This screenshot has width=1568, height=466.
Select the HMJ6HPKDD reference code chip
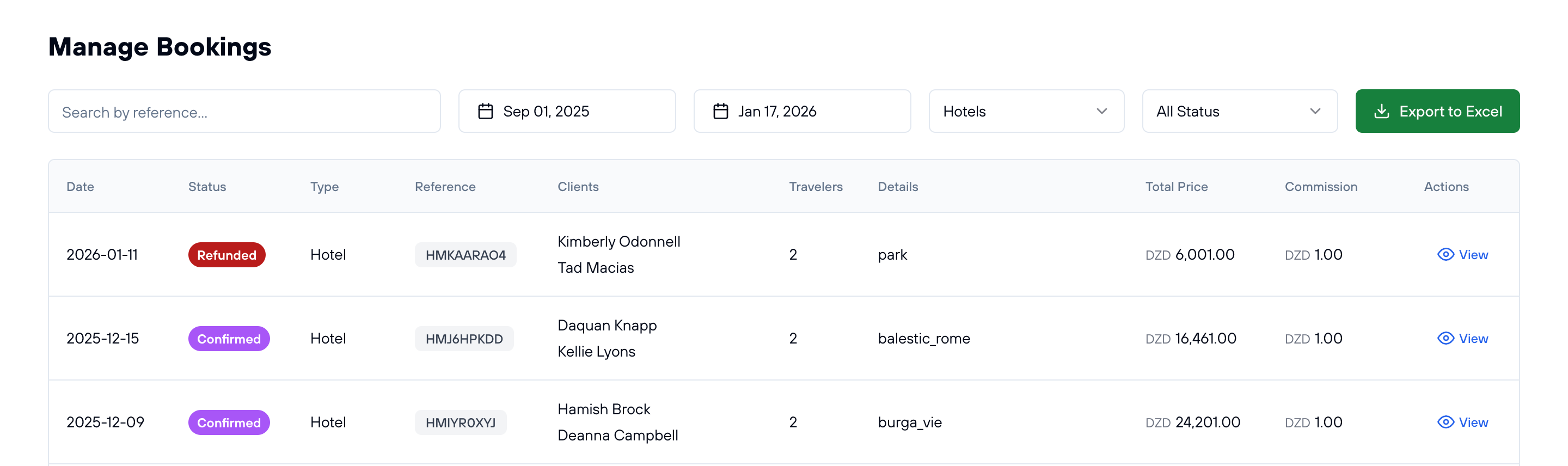tap(464, 339)
